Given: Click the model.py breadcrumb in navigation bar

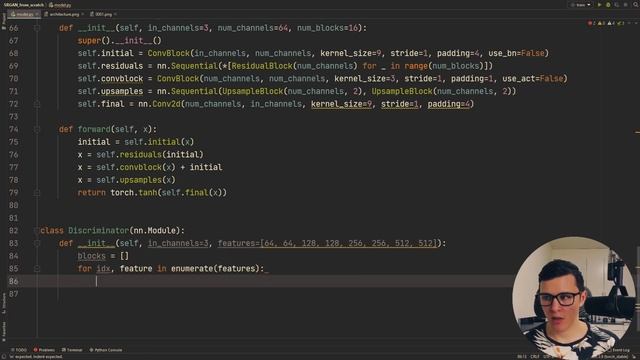Looking at the screenshot, I should 60,5.
